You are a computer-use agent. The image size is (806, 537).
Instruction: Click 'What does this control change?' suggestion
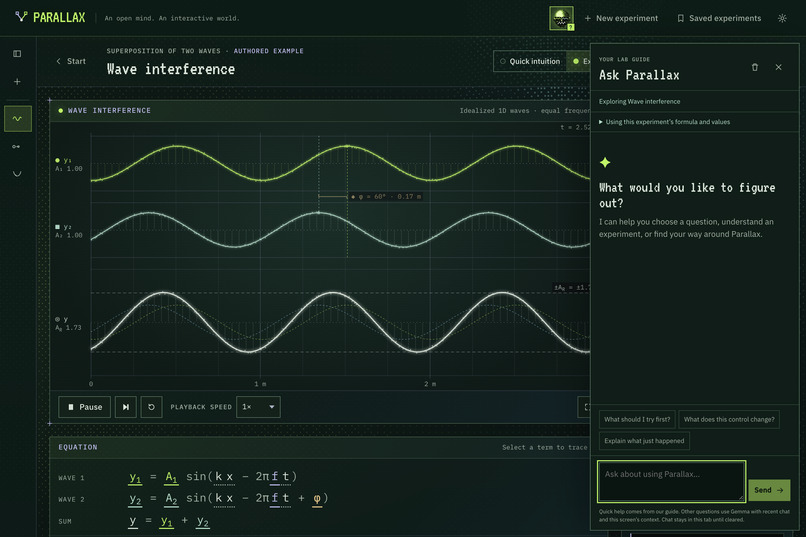729,419
